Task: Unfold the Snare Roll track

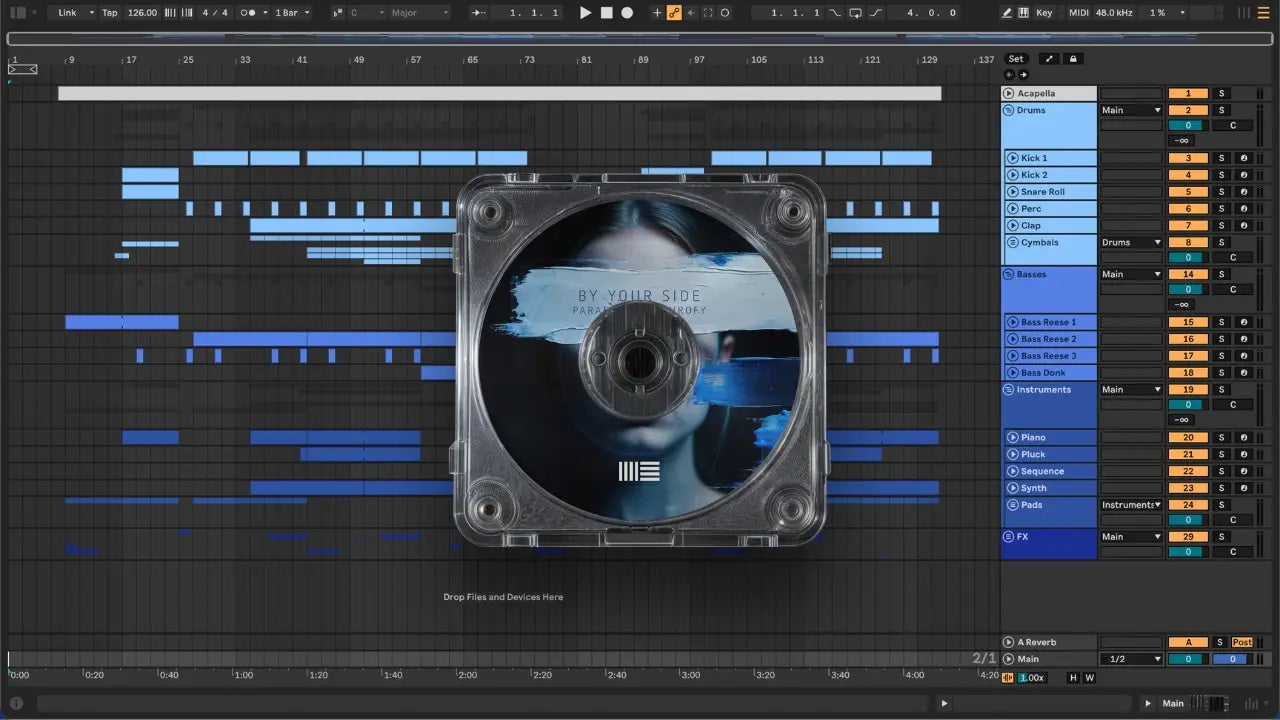Action: pos(1013,192)
